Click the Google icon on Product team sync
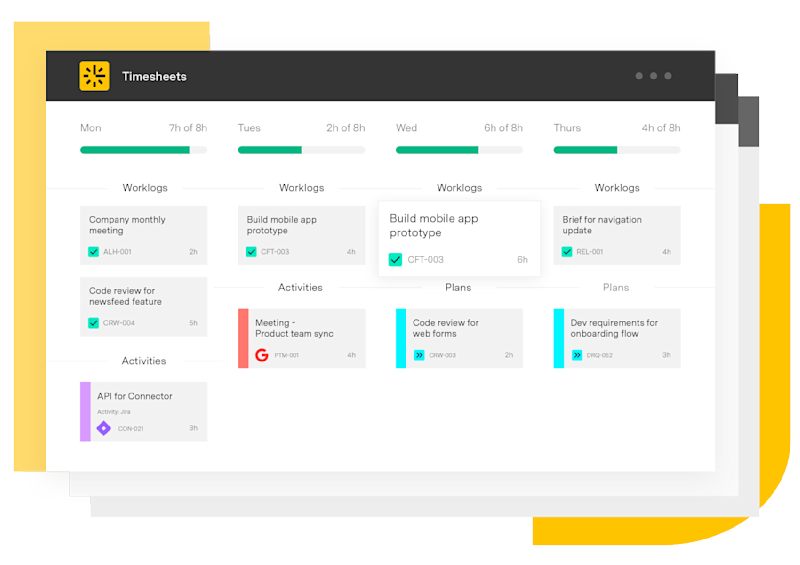800x565 pixels. click(x=262, y=355)
